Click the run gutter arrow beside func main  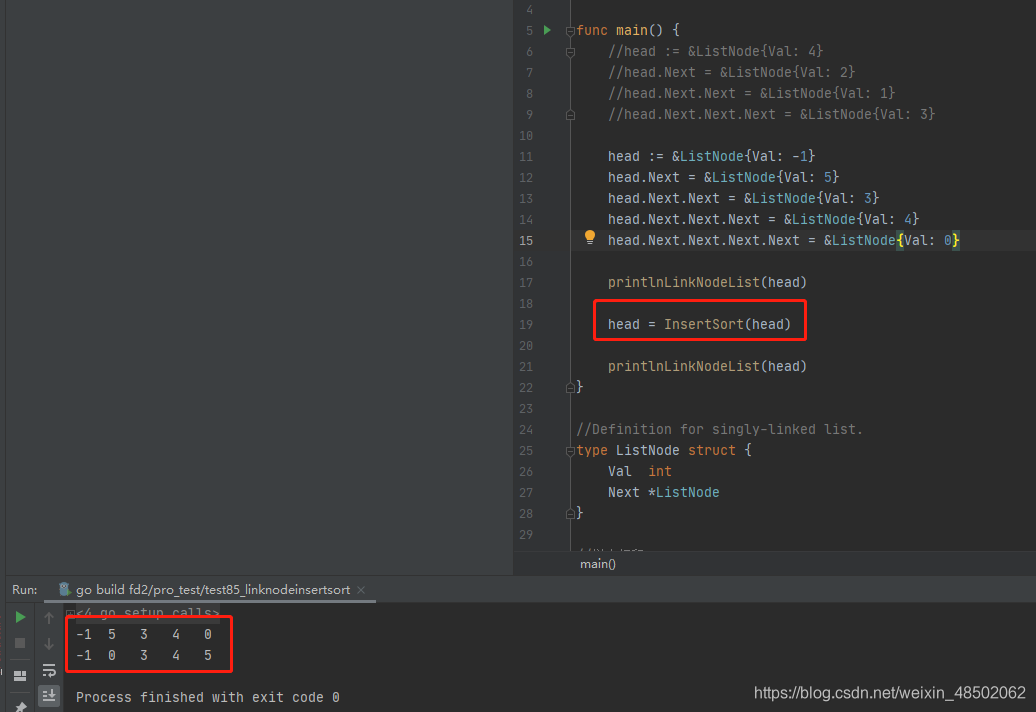(548, 30)
